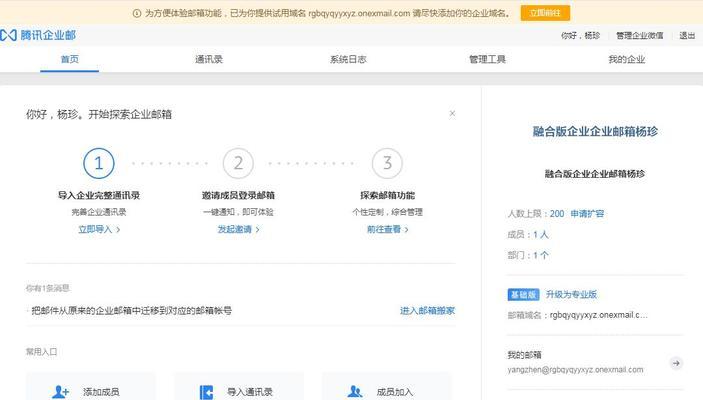This screenshot has height=400, width=703.
Task: Click the 导入通讯录 shortcut label
Action: tap(250, 392)
